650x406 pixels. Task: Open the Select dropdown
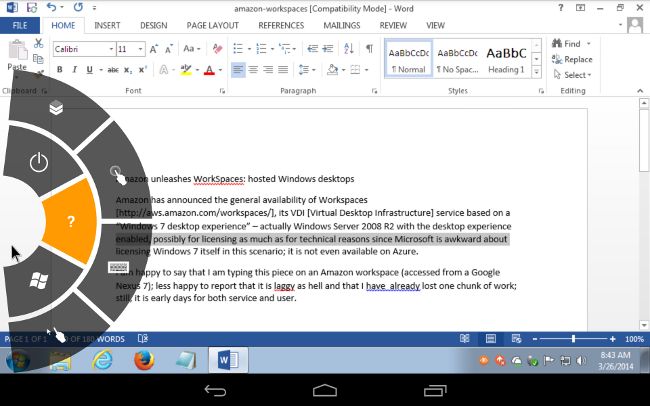coord(572,75)
